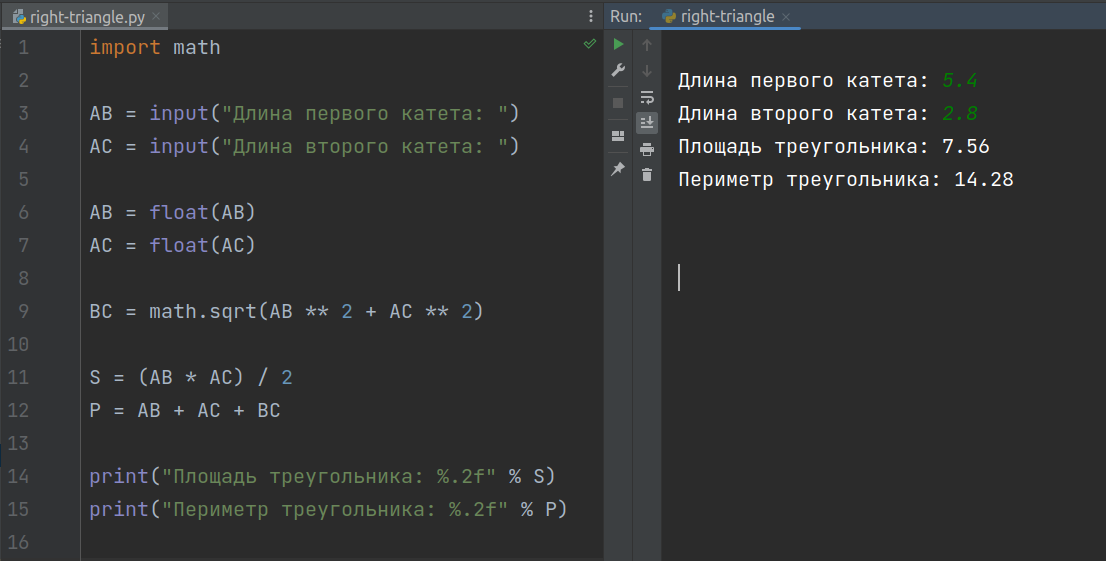1106x561 pixels.
Task: Click the 'P = AB + AC + BC' line
Action: point(185,410)
